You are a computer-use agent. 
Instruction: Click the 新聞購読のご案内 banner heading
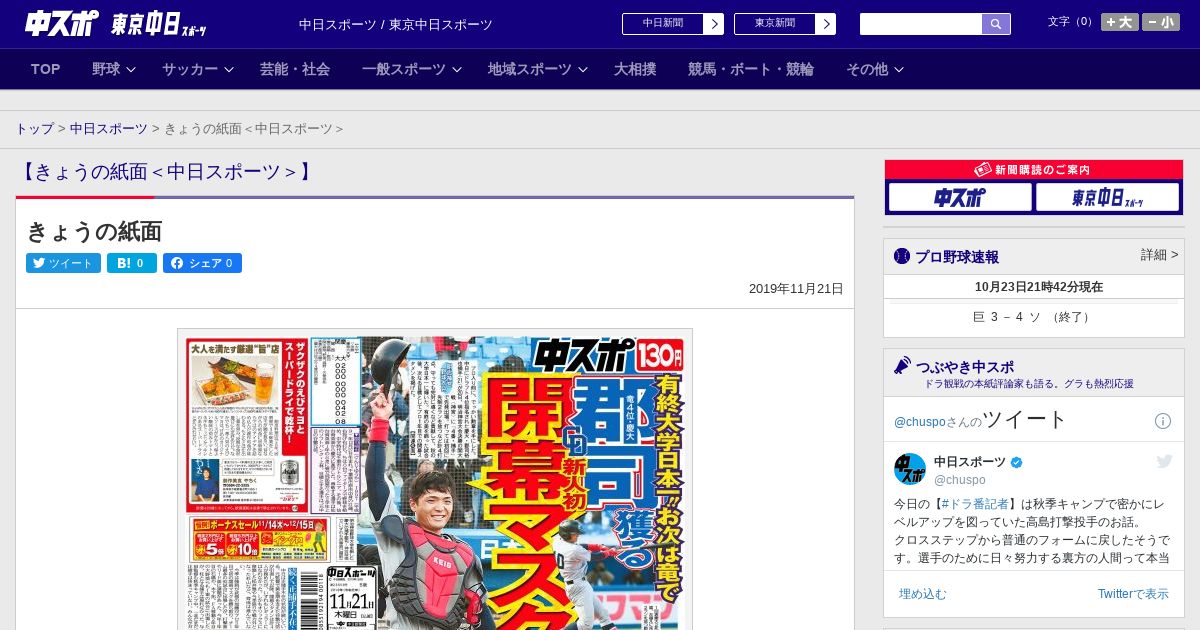(1034, 170)
